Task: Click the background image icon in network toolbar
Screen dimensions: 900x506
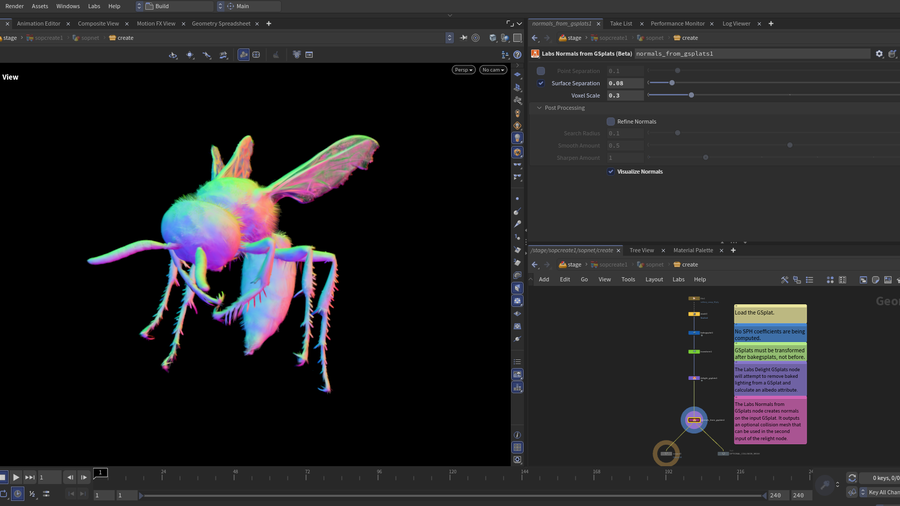Action: pyautogui.click(x=888, y=280)
